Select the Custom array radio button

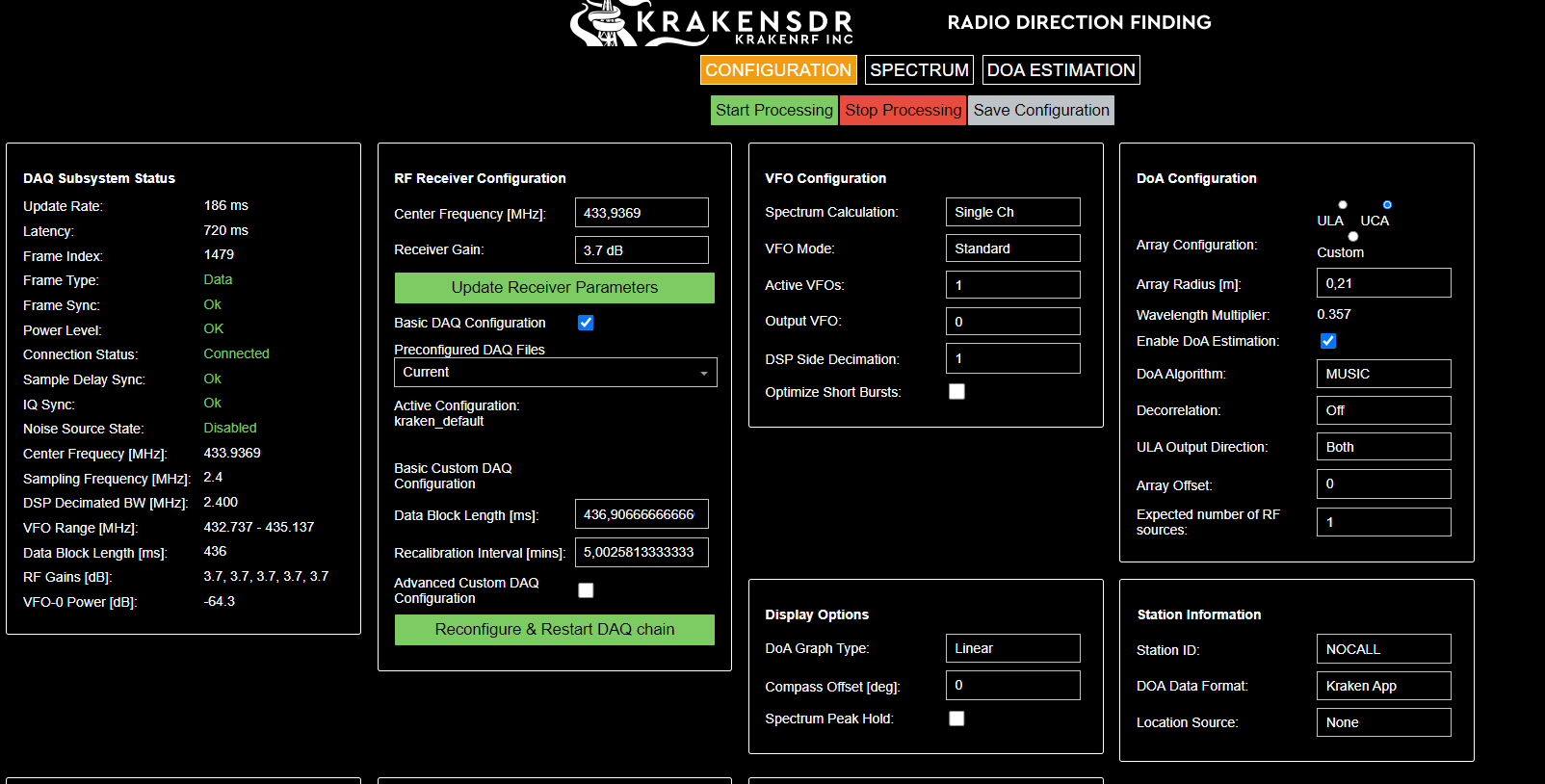click(1353, 236)
